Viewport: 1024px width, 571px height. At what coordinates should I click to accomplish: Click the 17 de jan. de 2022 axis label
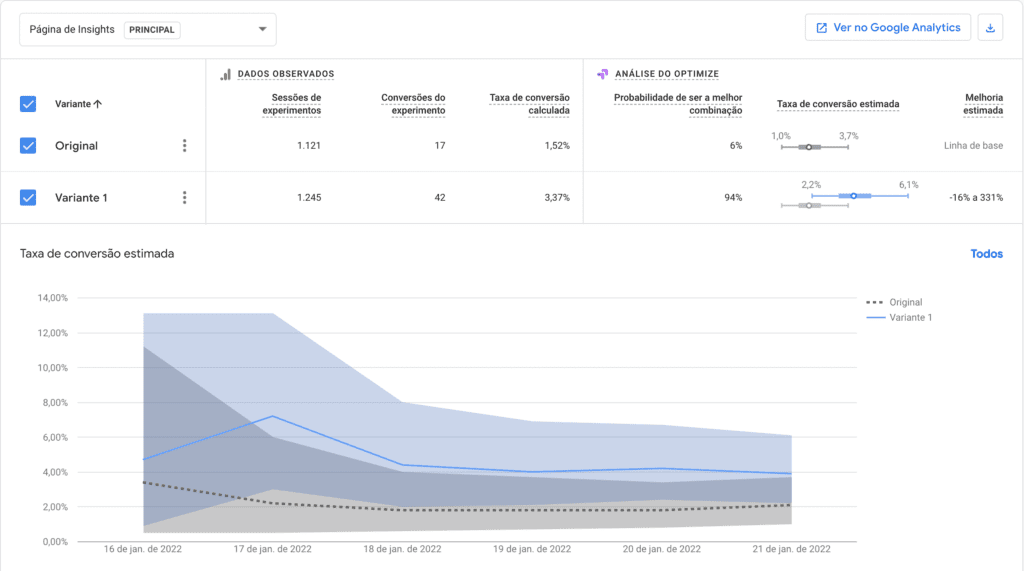pyautogui.click(x=272, y=549)
